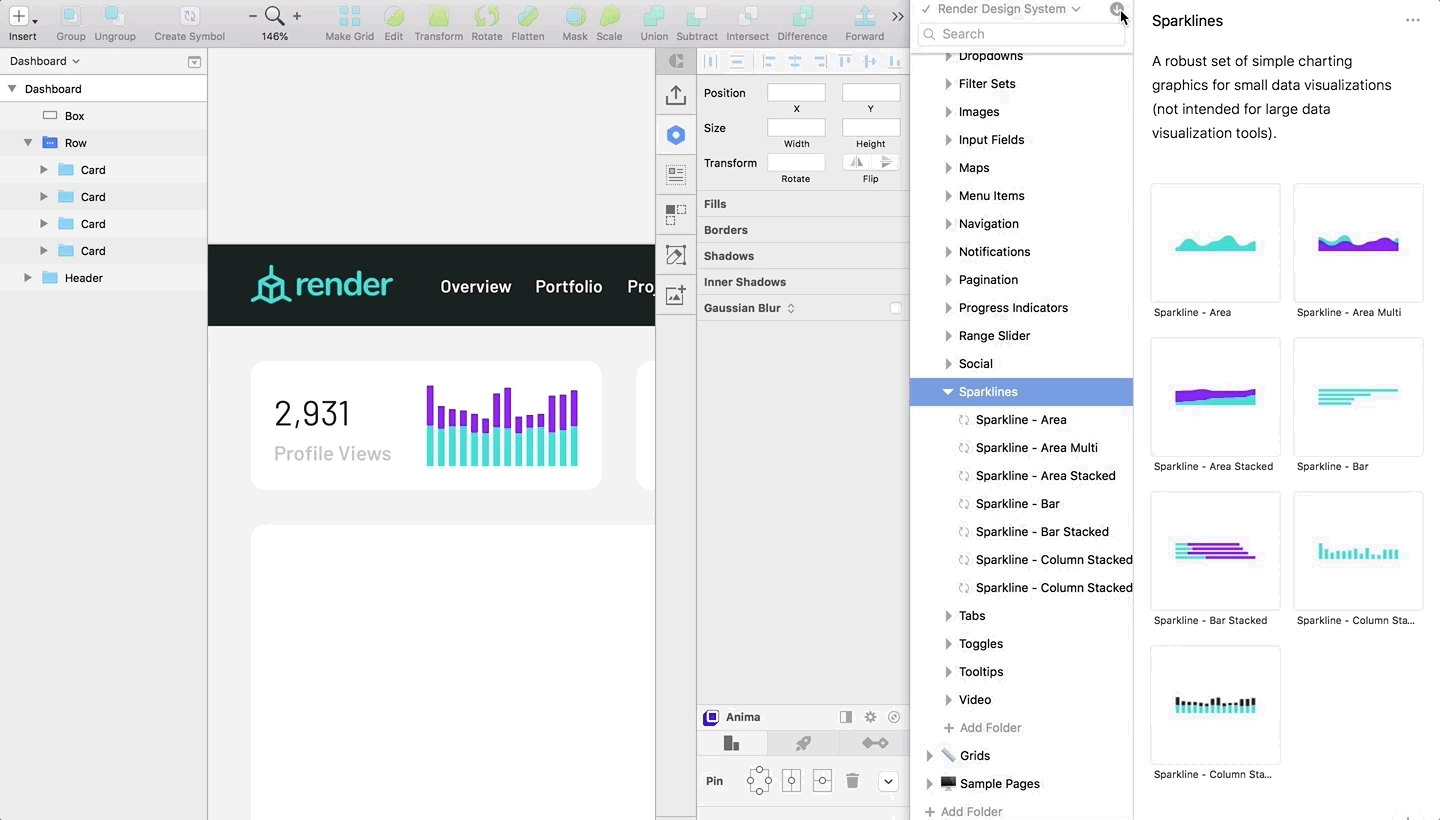Collapse the Row layer group
The height and width of the screenshot is (820, 1440).
click(x=28, y=143)
